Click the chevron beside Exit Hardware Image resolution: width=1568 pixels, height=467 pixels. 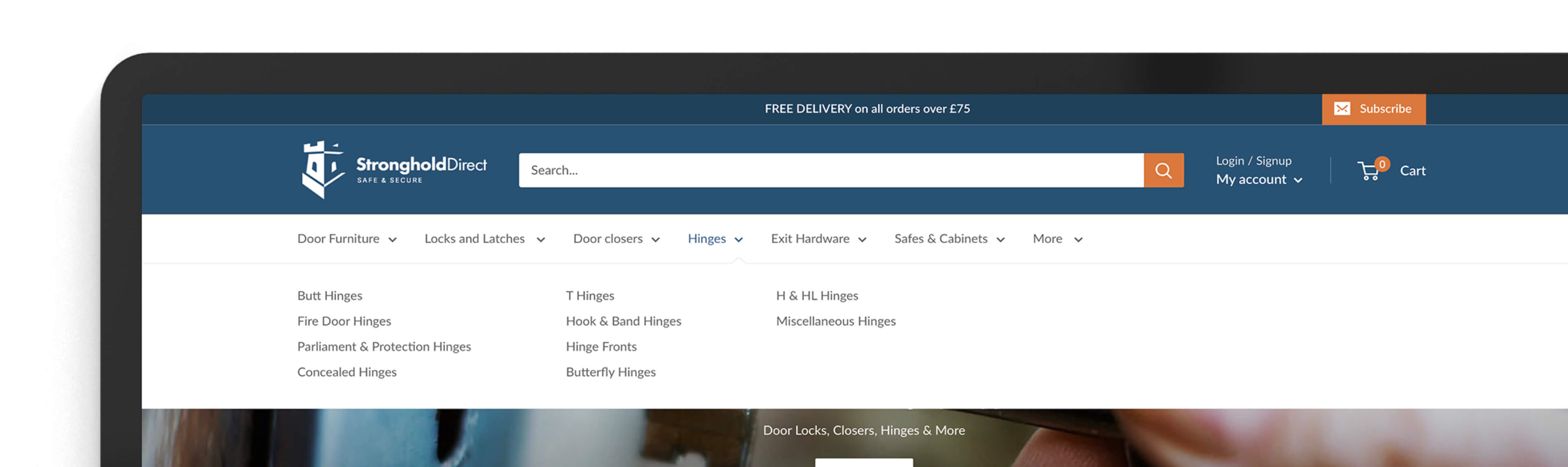point(862,240)
